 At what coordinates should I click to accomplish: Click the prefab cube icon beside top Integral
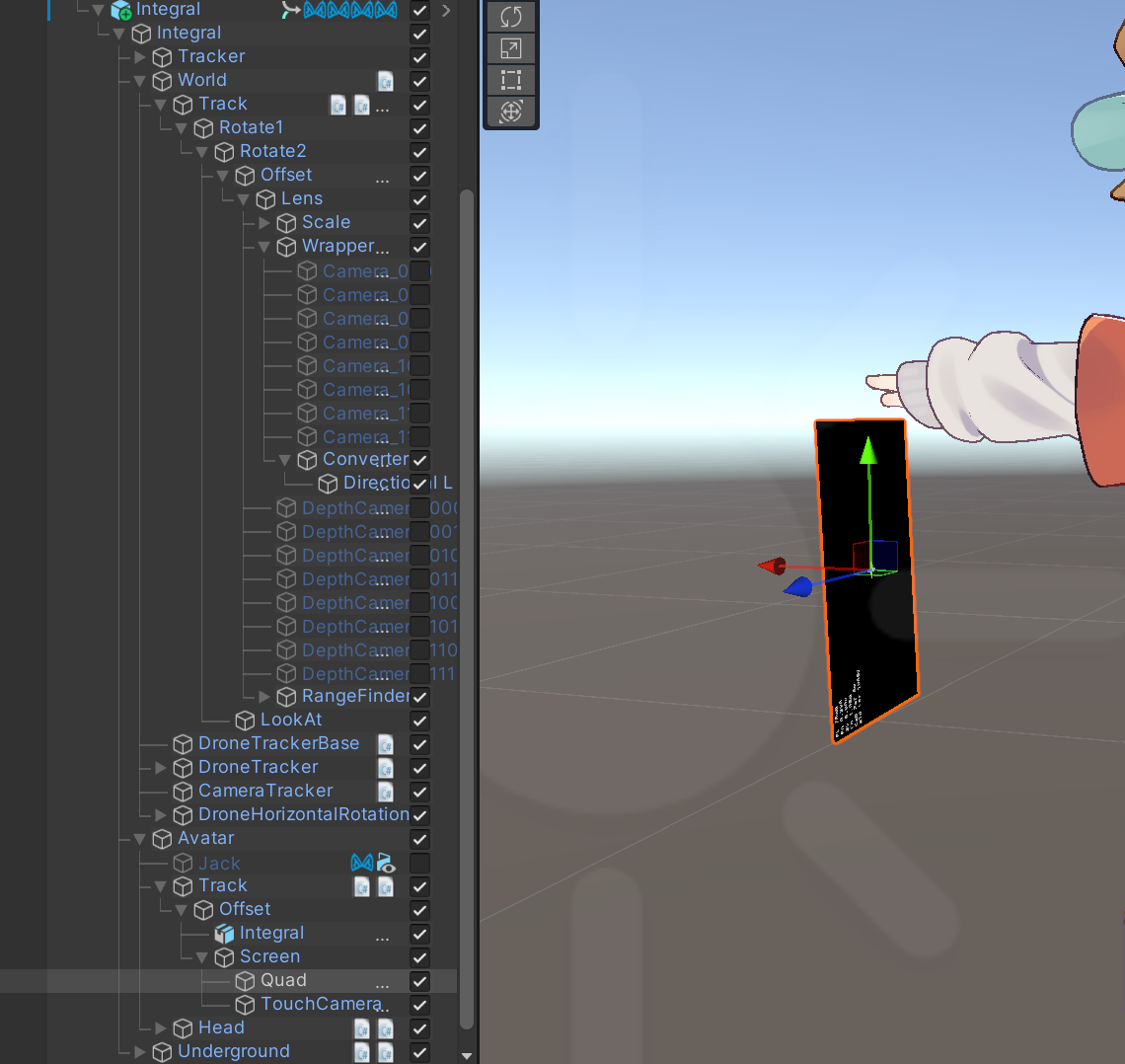coord(121,10)
